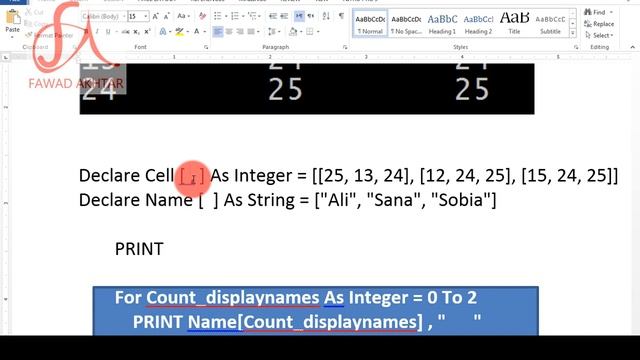The image size is (640, 360).
Task: Expand numbering library dropdown arrow
Action: 243,16
